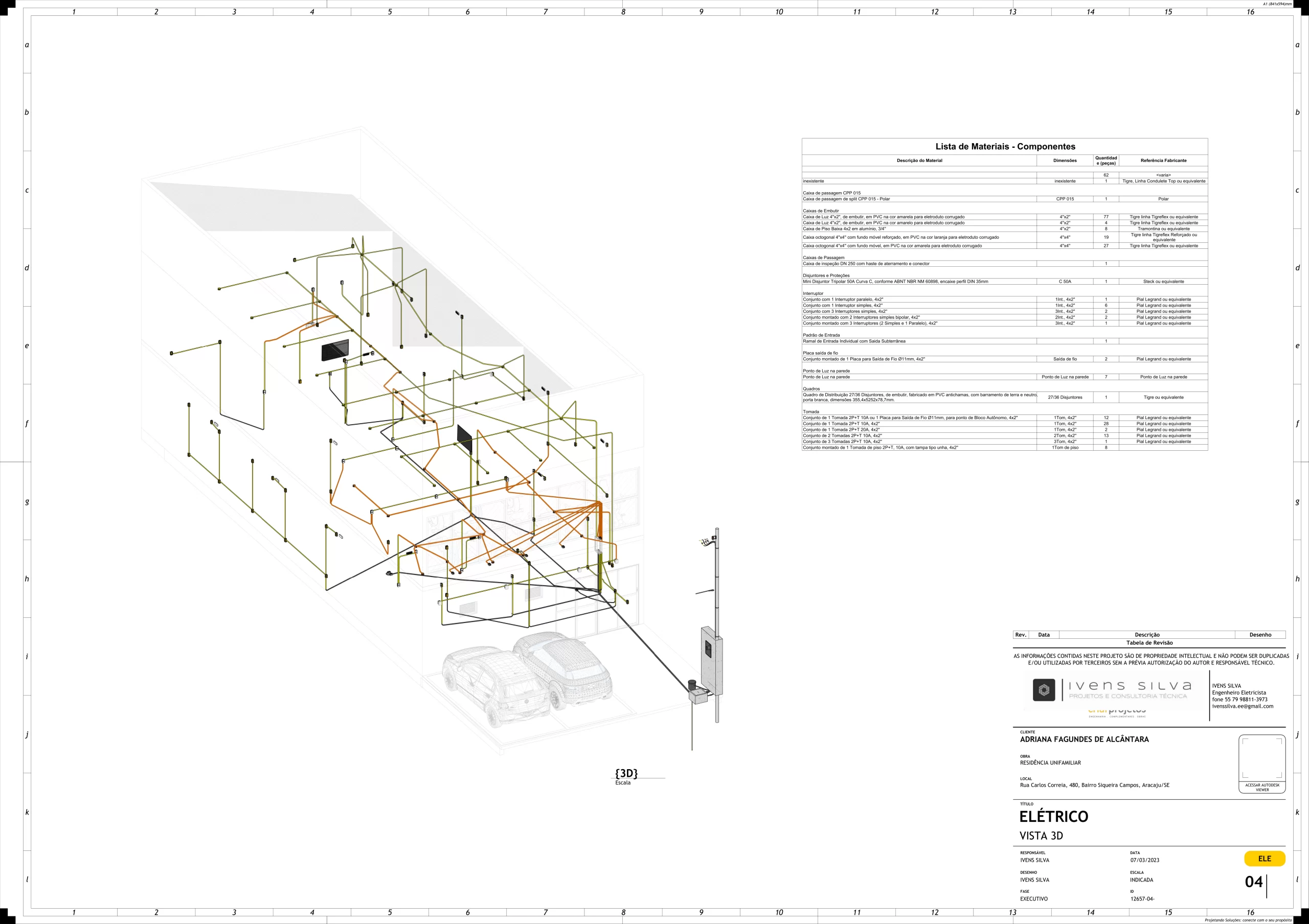
Task: Click the ID value 12657-04-
Action: tap(1142, 899)
